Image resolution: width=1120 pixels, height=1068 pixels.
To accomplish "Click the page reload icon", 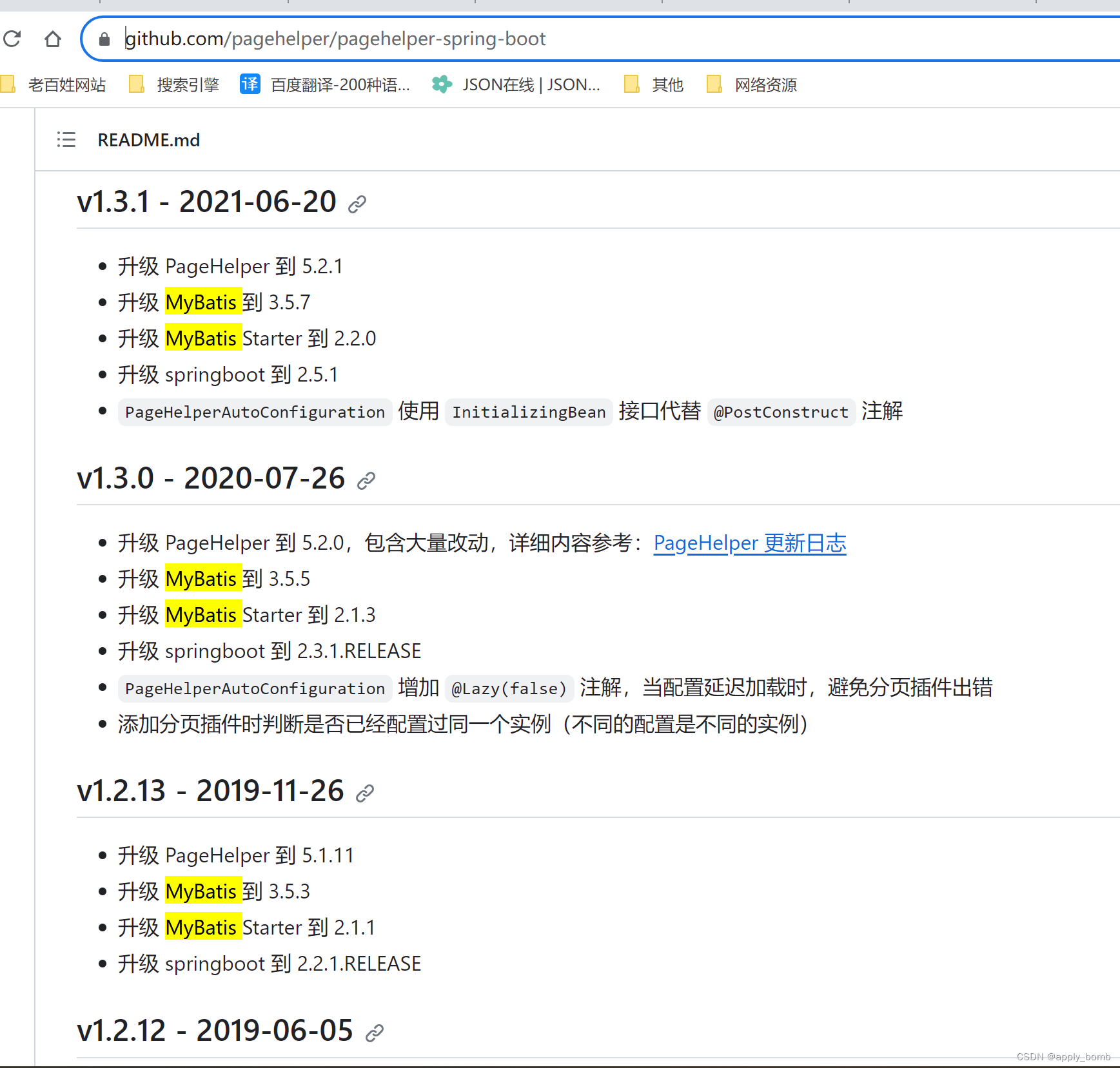I will click(x=12, y=39).
